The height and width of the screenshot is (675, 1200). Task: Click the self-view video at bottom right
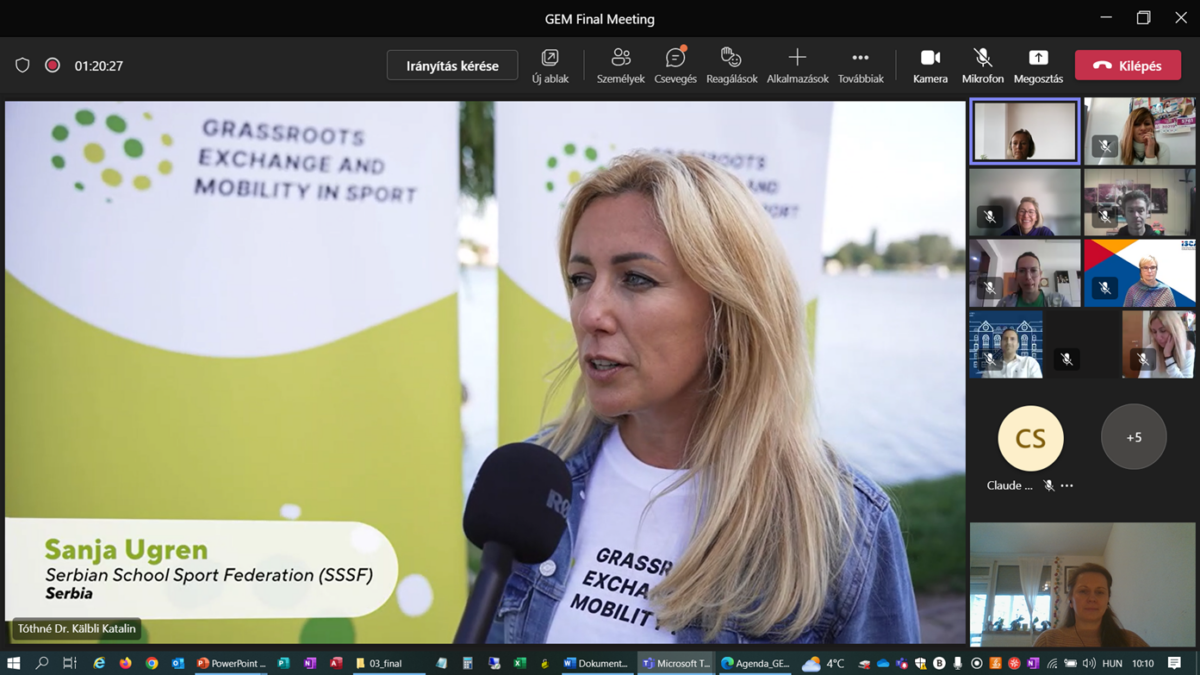coord(1082,584)
